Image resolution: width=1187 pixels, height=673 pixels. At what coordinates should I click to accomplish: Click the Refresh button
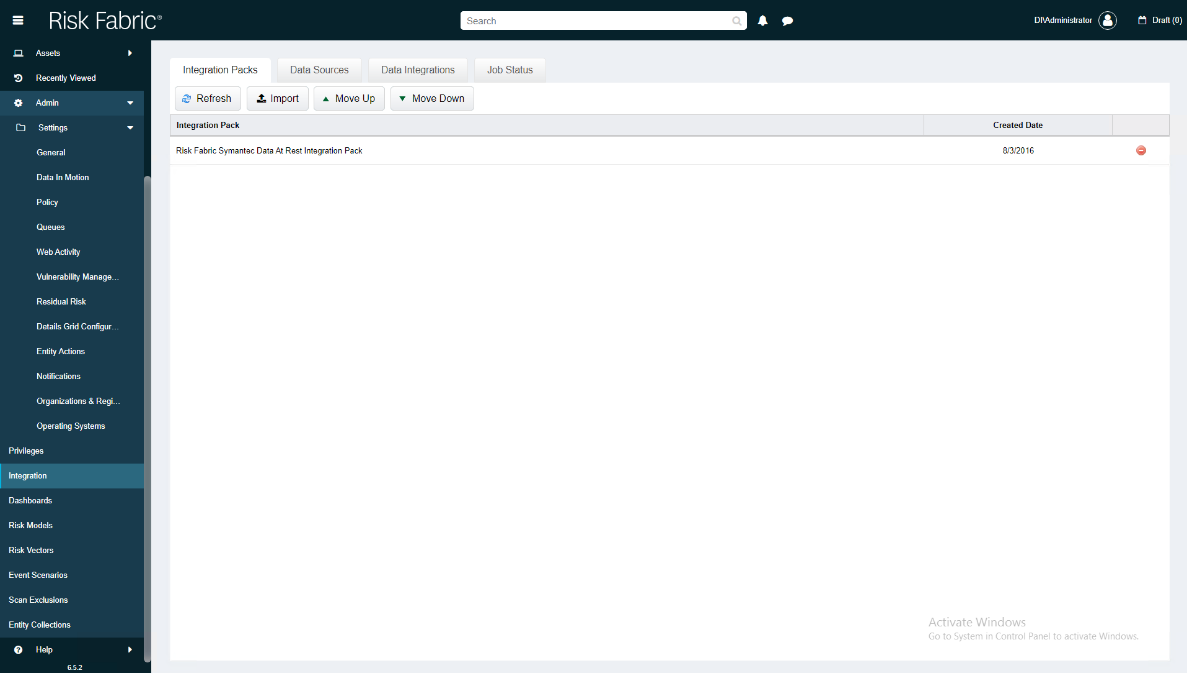click(207, 99)
